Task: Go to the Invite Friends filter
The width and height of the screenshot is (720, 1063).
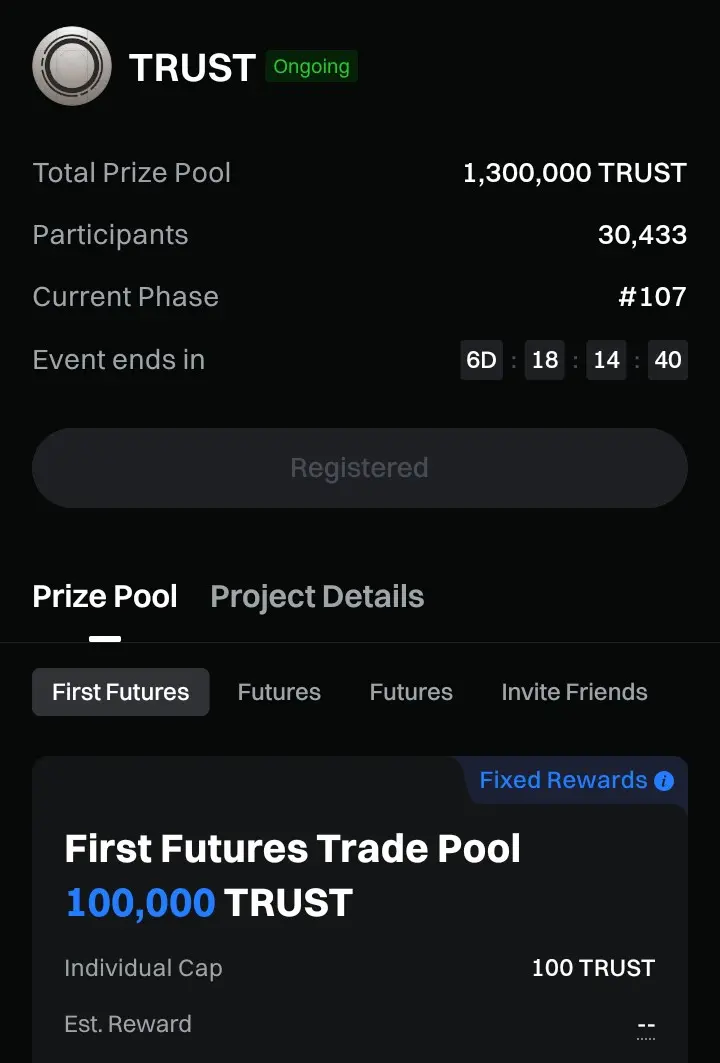Action: click(x=574, y=692)
